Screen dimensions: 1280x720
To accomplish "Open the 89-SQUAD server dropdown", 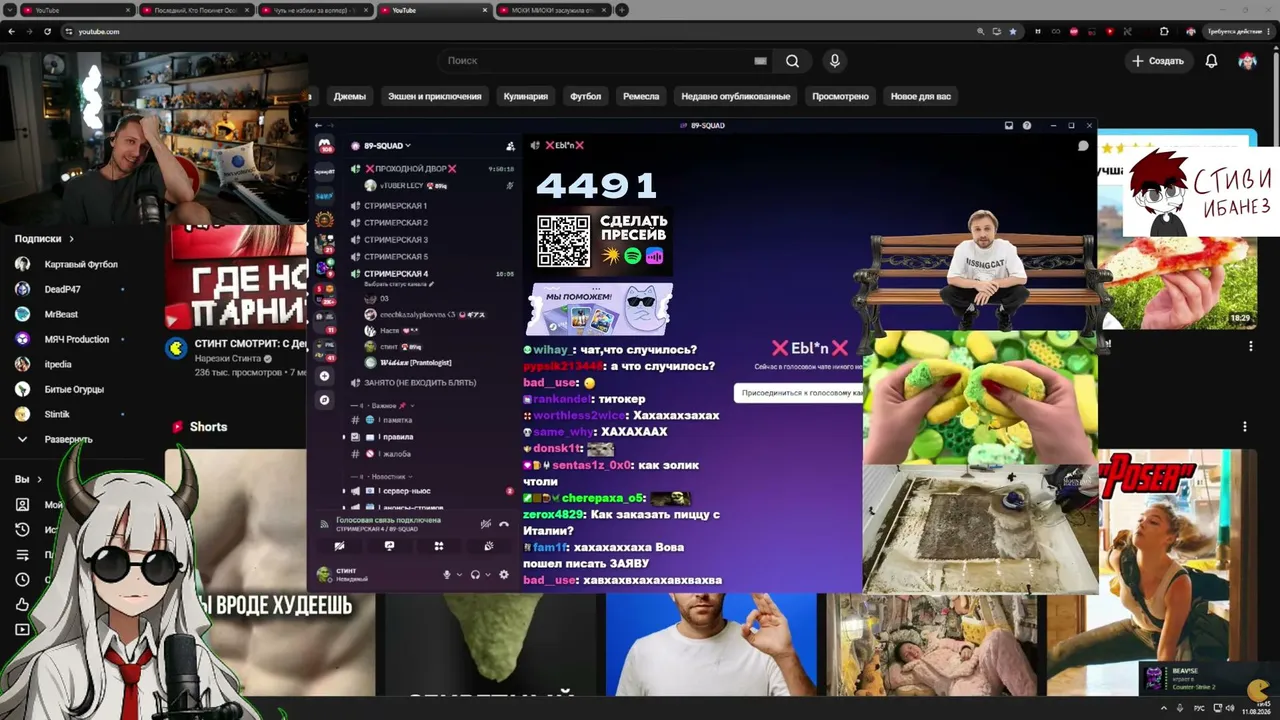I will click(x=386, y=146).
